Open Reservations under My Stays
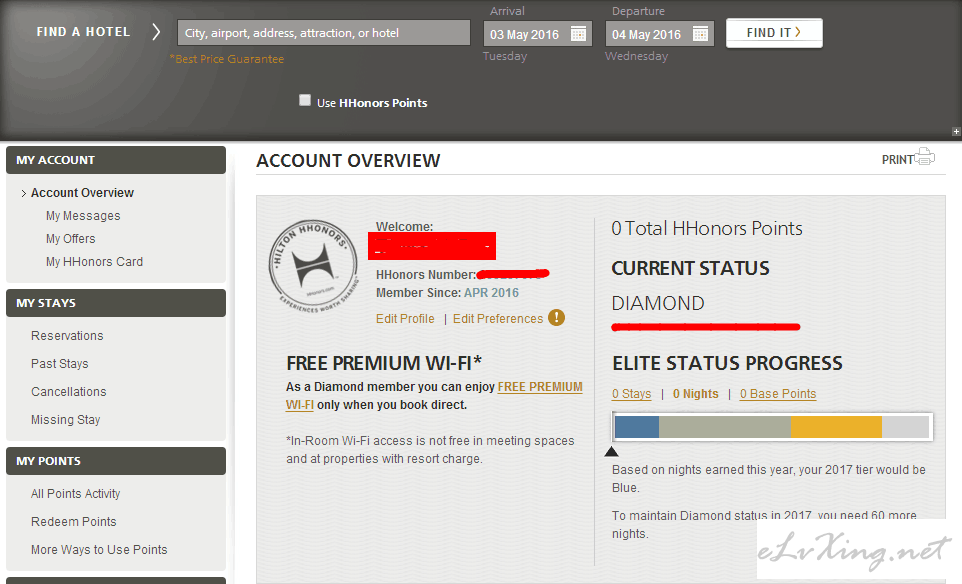 (x=67, y=336)
